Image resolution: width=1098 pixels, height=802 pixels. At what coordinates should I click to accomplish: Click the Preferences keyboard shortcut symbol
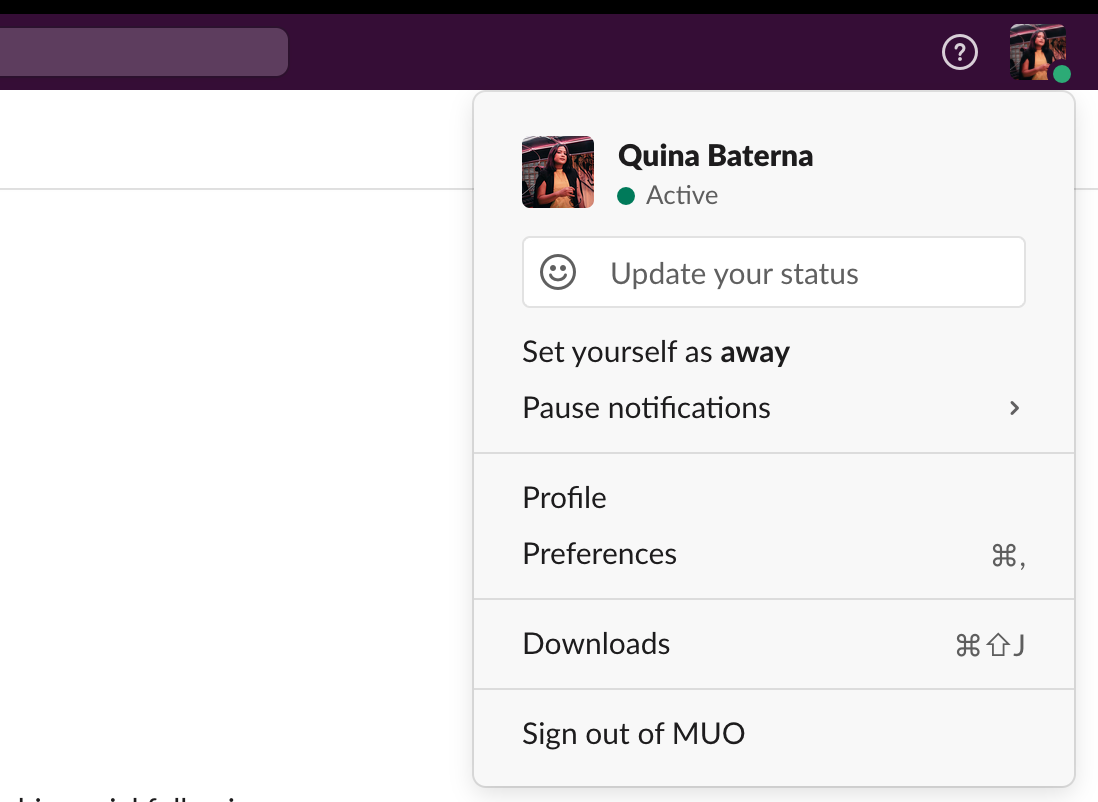pos(1008,556)
